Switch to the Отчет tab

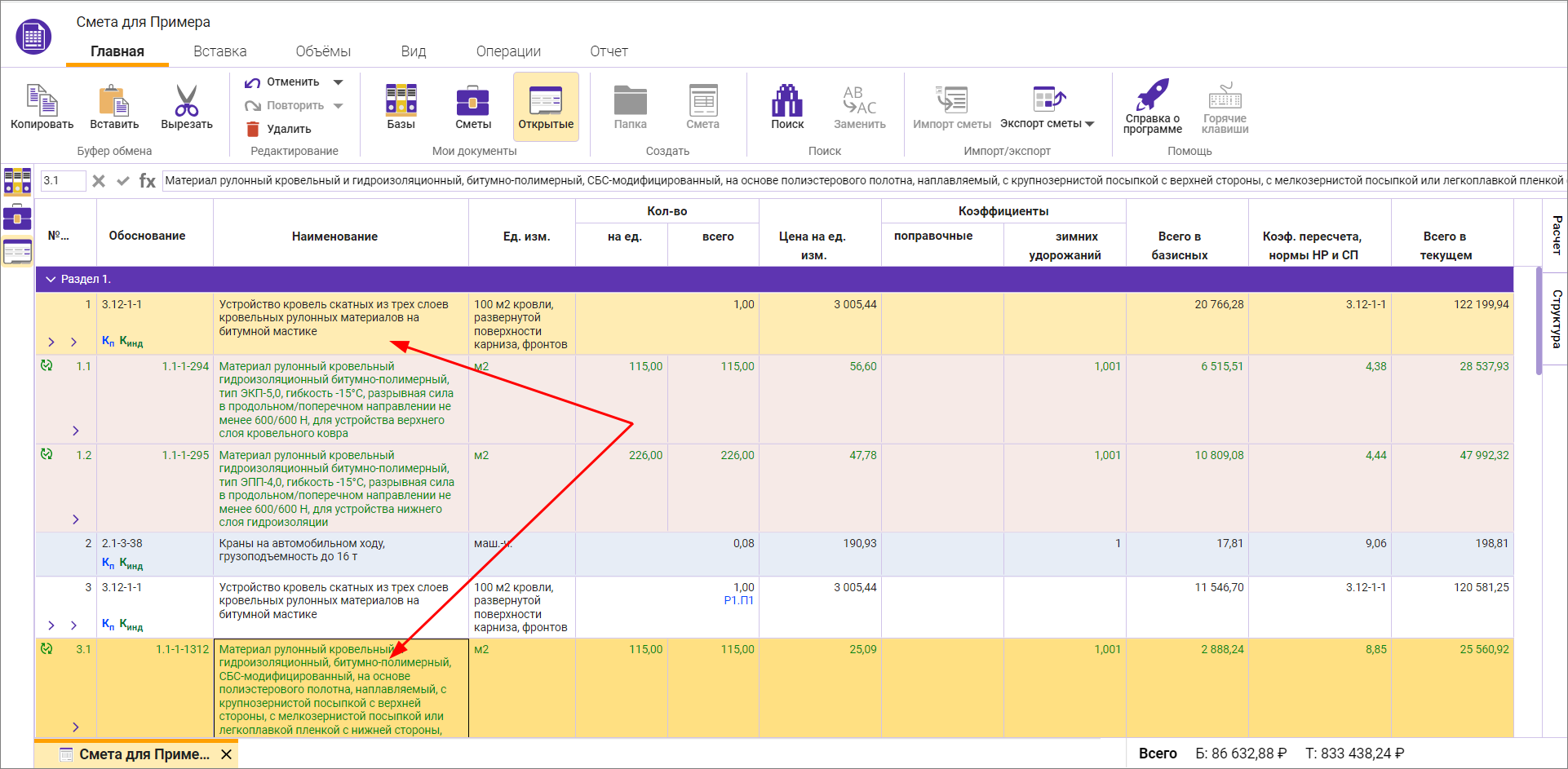(609, 51)
